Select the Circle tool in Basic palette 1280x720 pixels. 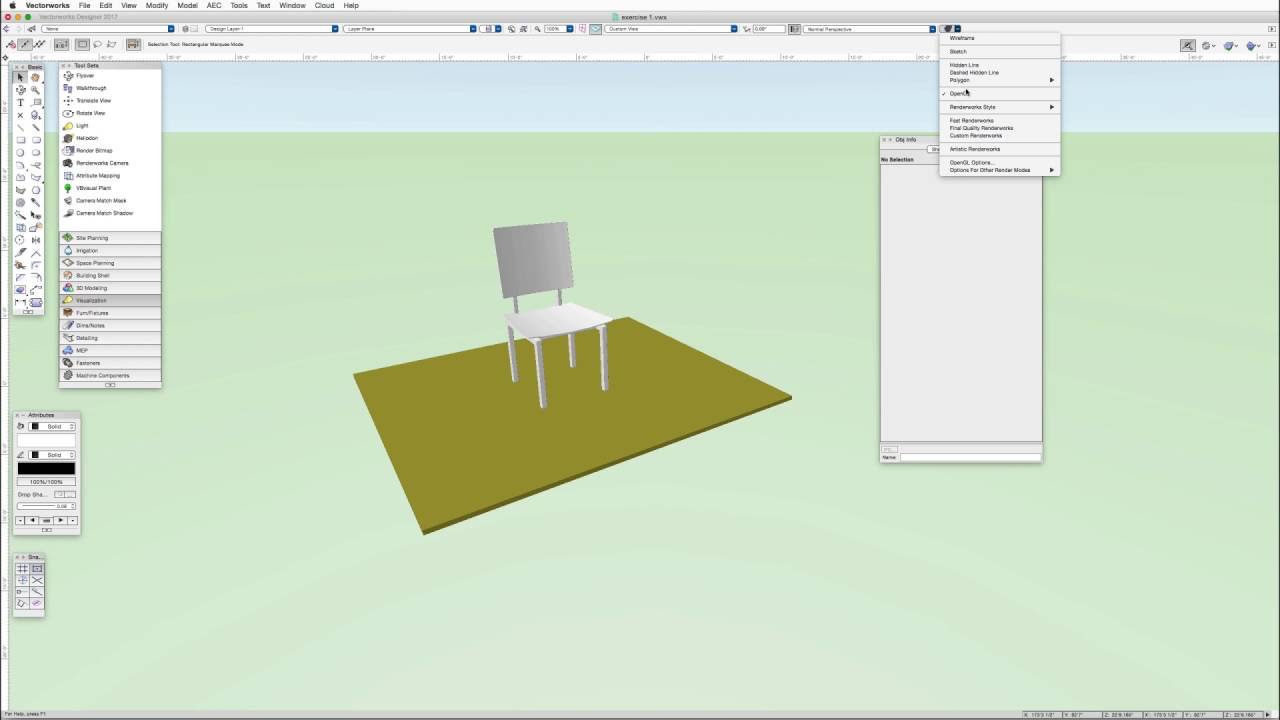pos(20,153)
